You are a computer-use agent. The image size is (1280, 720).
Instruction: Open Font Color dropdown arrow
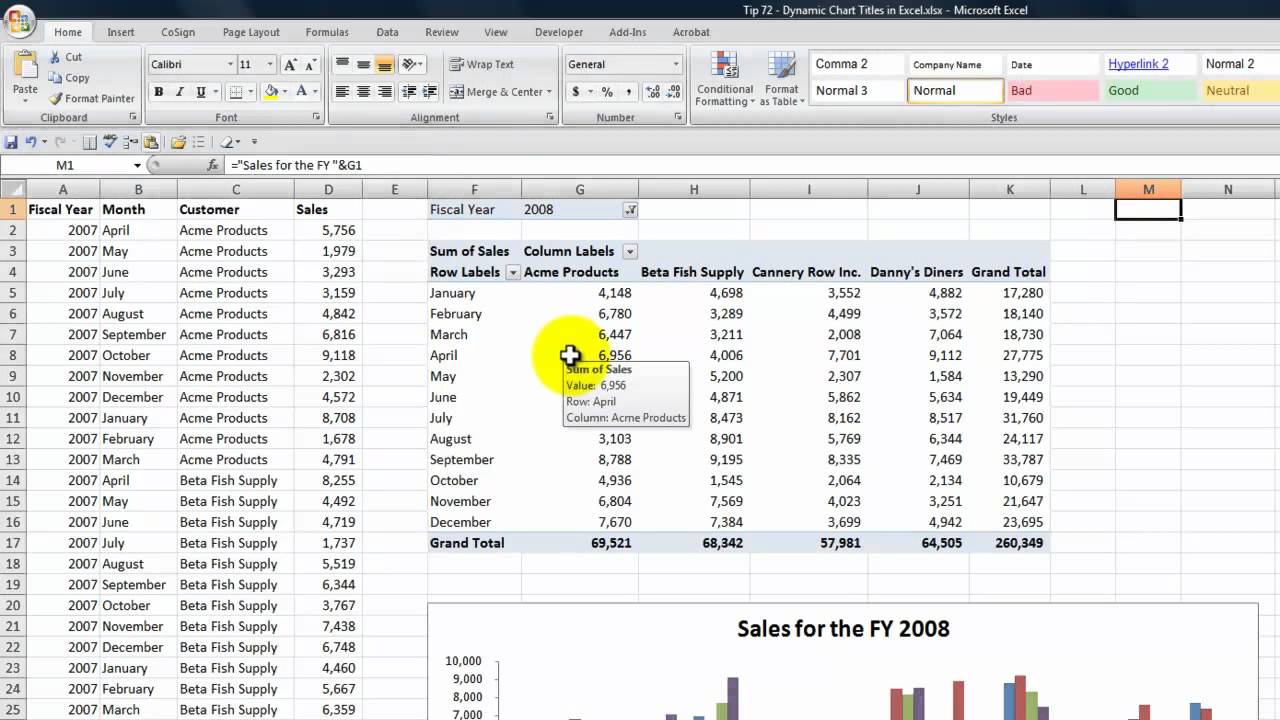pyautogui.click(x=316, y=92)
